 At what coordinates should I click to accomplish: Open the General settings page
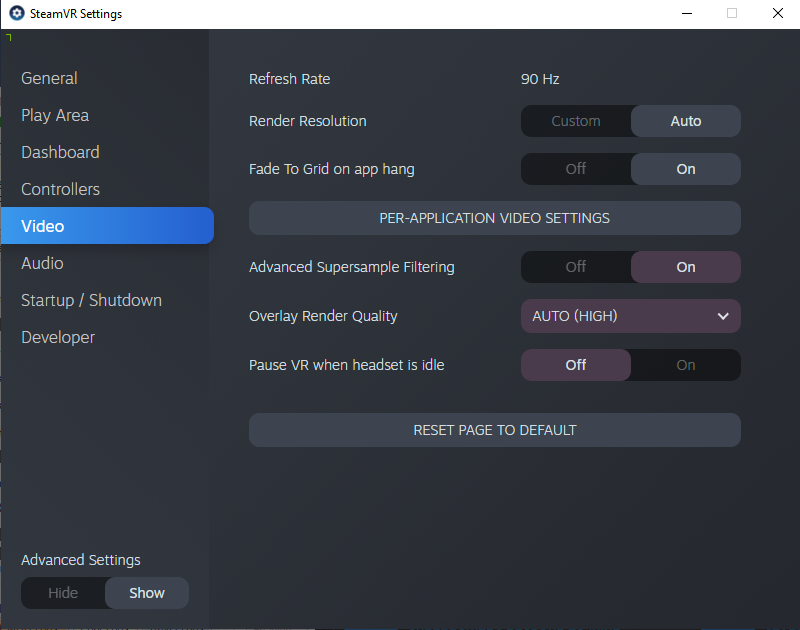(x=49, y=78)
